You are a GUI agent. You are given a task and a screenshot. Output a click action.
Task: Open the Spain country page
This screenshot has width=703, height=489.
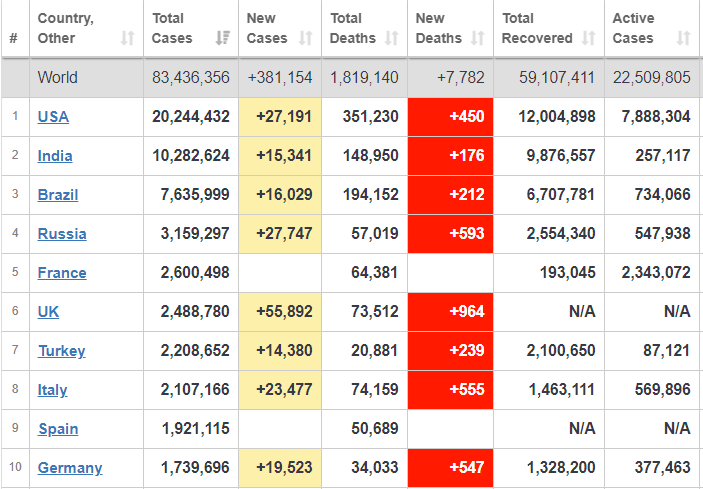(58, 429)
